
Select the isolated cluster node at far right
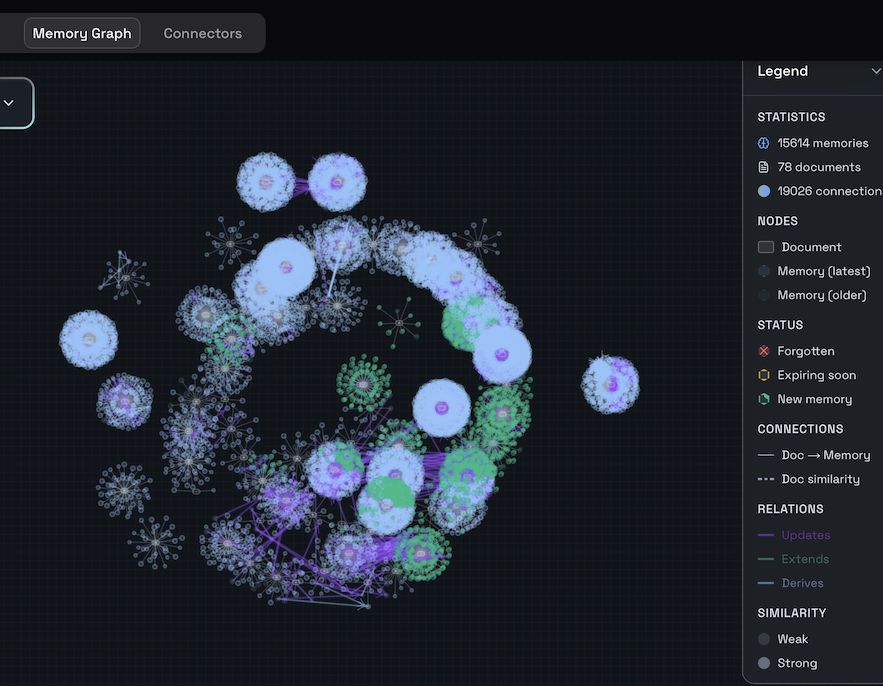click(x=610, y=385)
